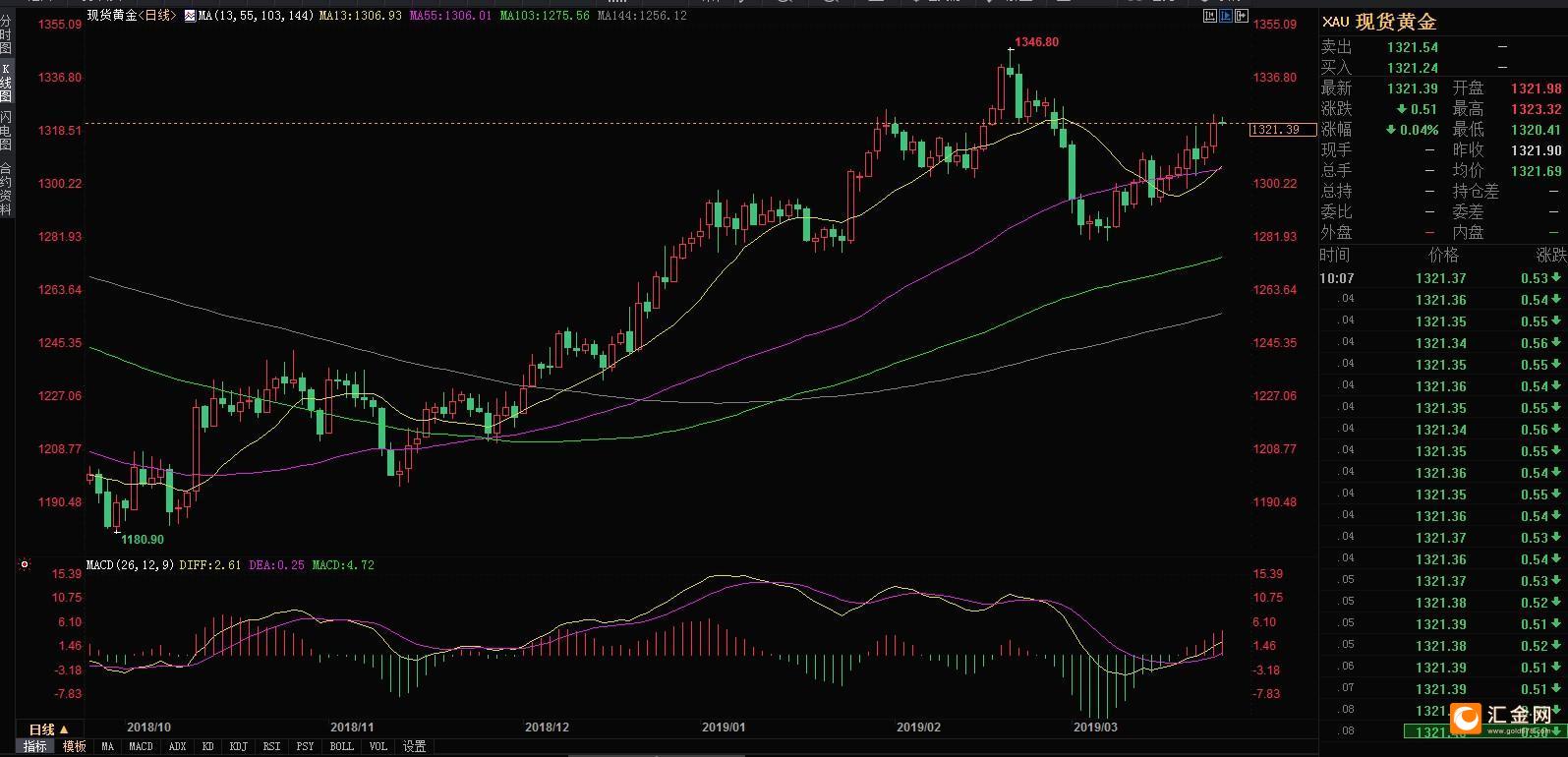Viewport: 1568px width, 757px height.
Task: Click the 2019/03 date axis label
Action: [1095, 728]
